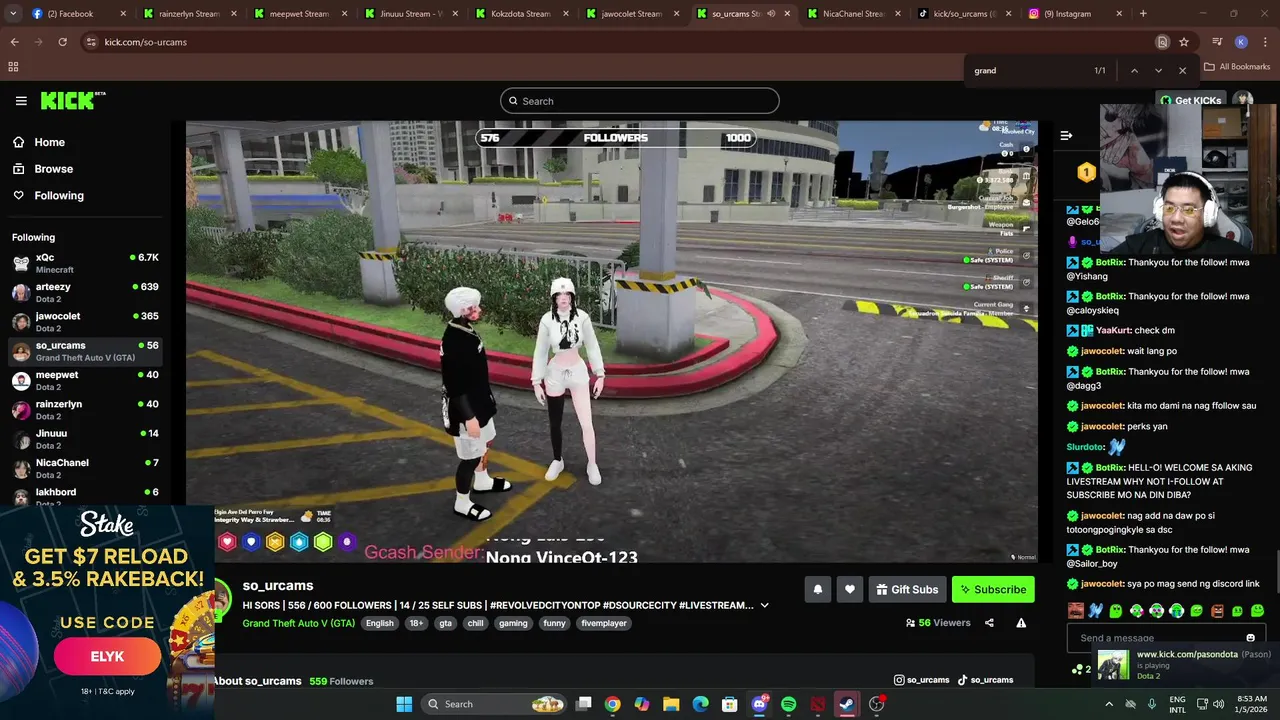Viewport: 1280px width, 720px height.
Task: Expand the stream title dropdown chevron
Action: (x=764, y=605)
